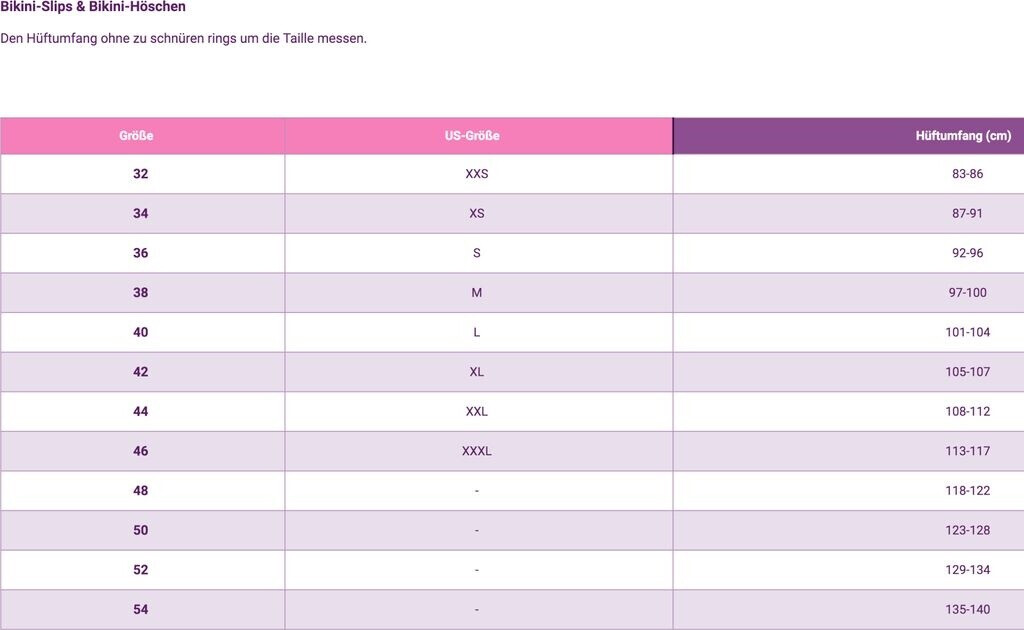This screenshot has height=630, width=1024.
Task: Select the M US size cell
Action: [477, 293]
